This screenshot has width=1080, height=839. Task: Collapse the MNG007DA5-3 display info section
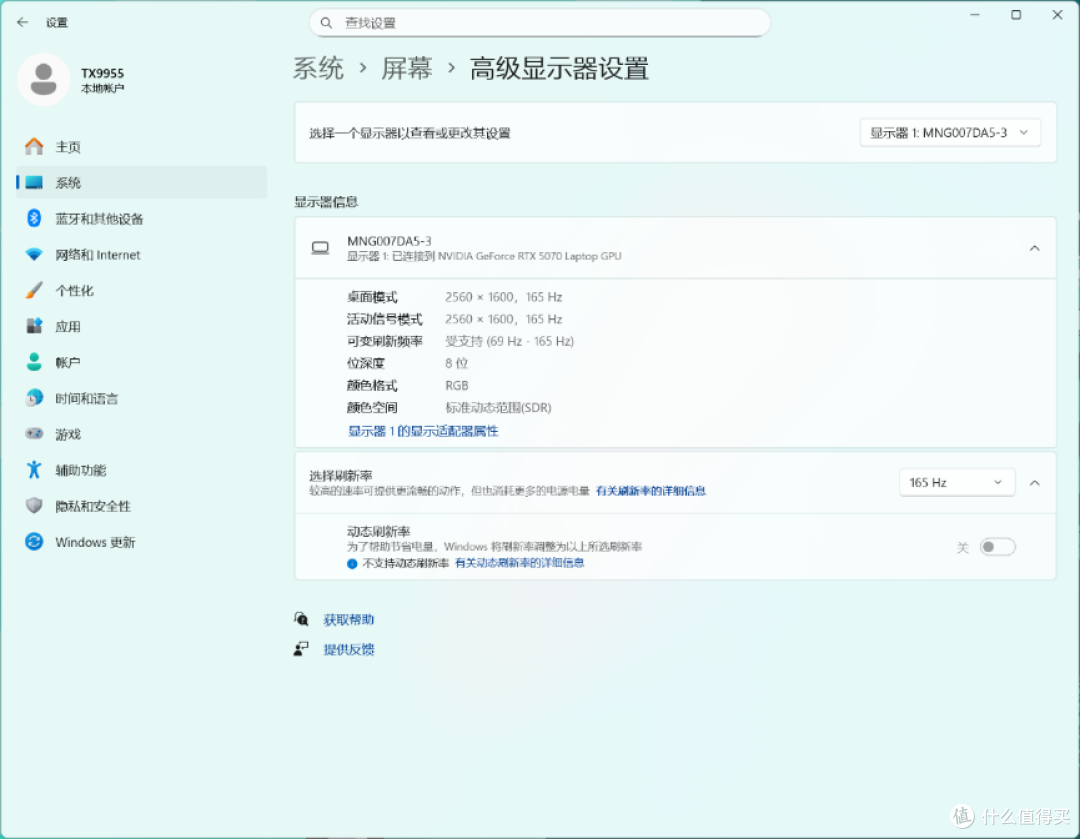point(1035,248)
